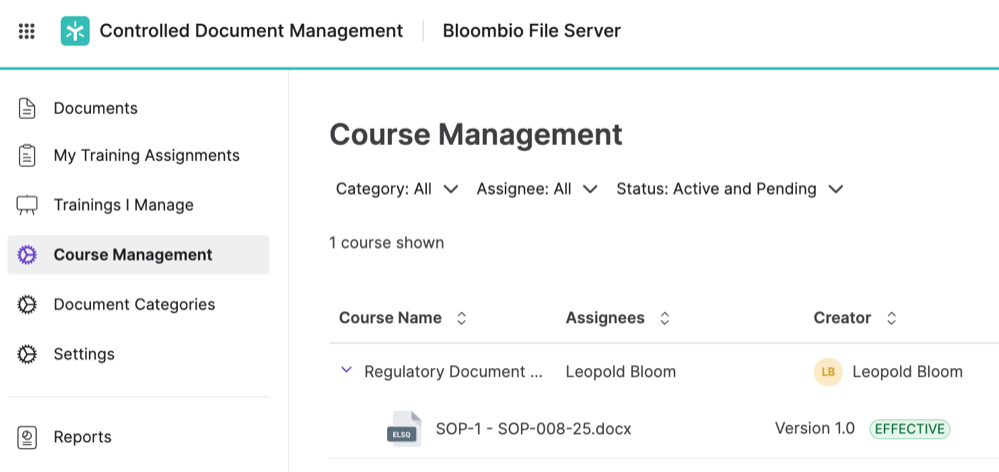Open the Assignee: All filter dropdown
The image size is (999, 472).
pyautogui.click(x=536, y=189)
